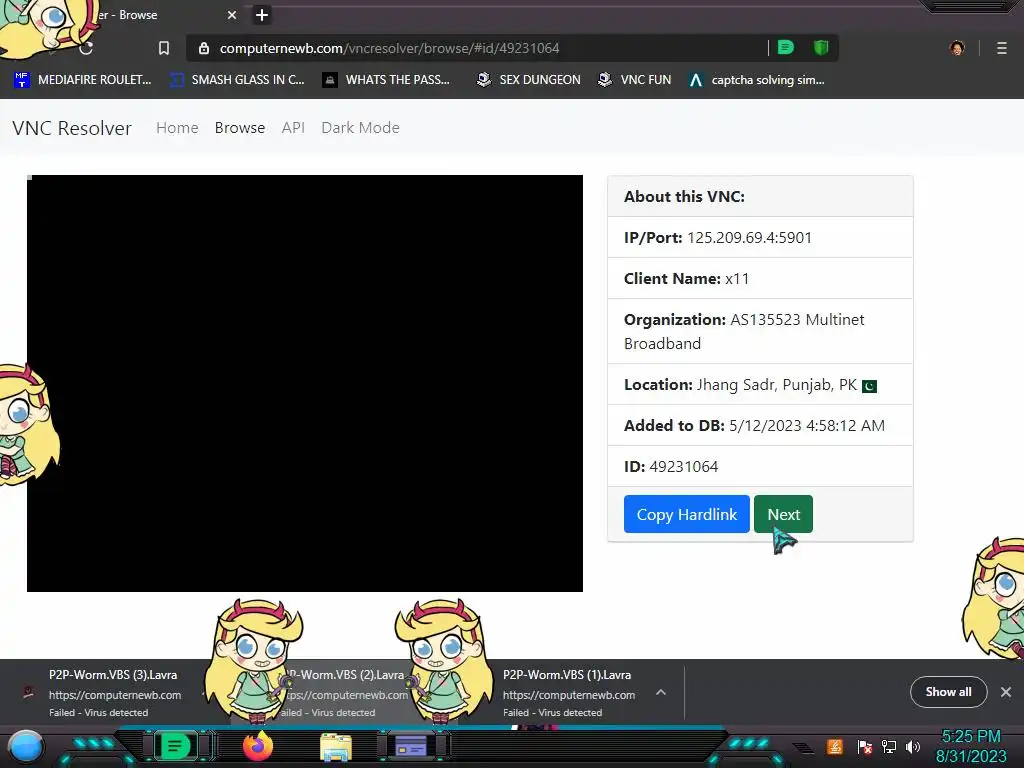Click the taskbar clock 5:25 PM
Screen dimensions: 1024x768
click(970, 736)
